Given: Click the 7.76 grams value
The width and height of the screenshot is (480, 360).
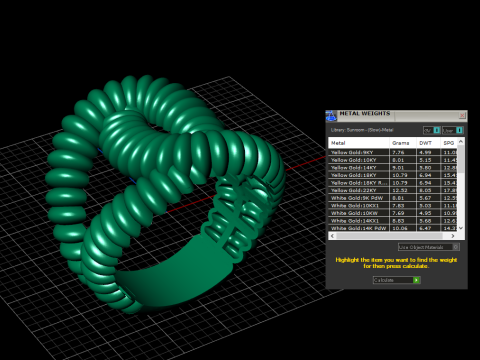Looking at the screenshot, I should click(x=398, y=152).
